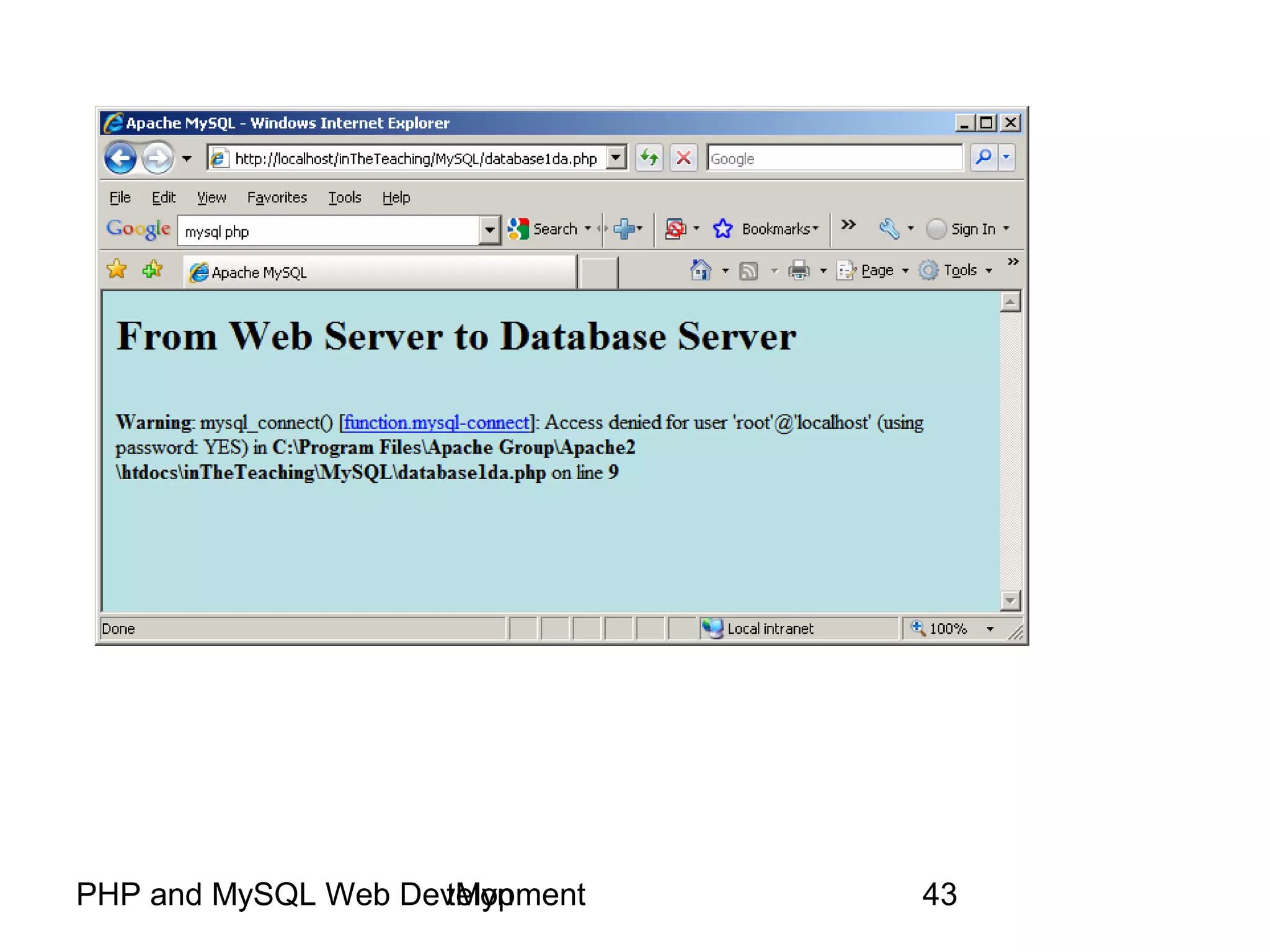Click the search magnifier icon
Image resolution: width=1270 pixels, height=952 pixels.
[984, 157]
